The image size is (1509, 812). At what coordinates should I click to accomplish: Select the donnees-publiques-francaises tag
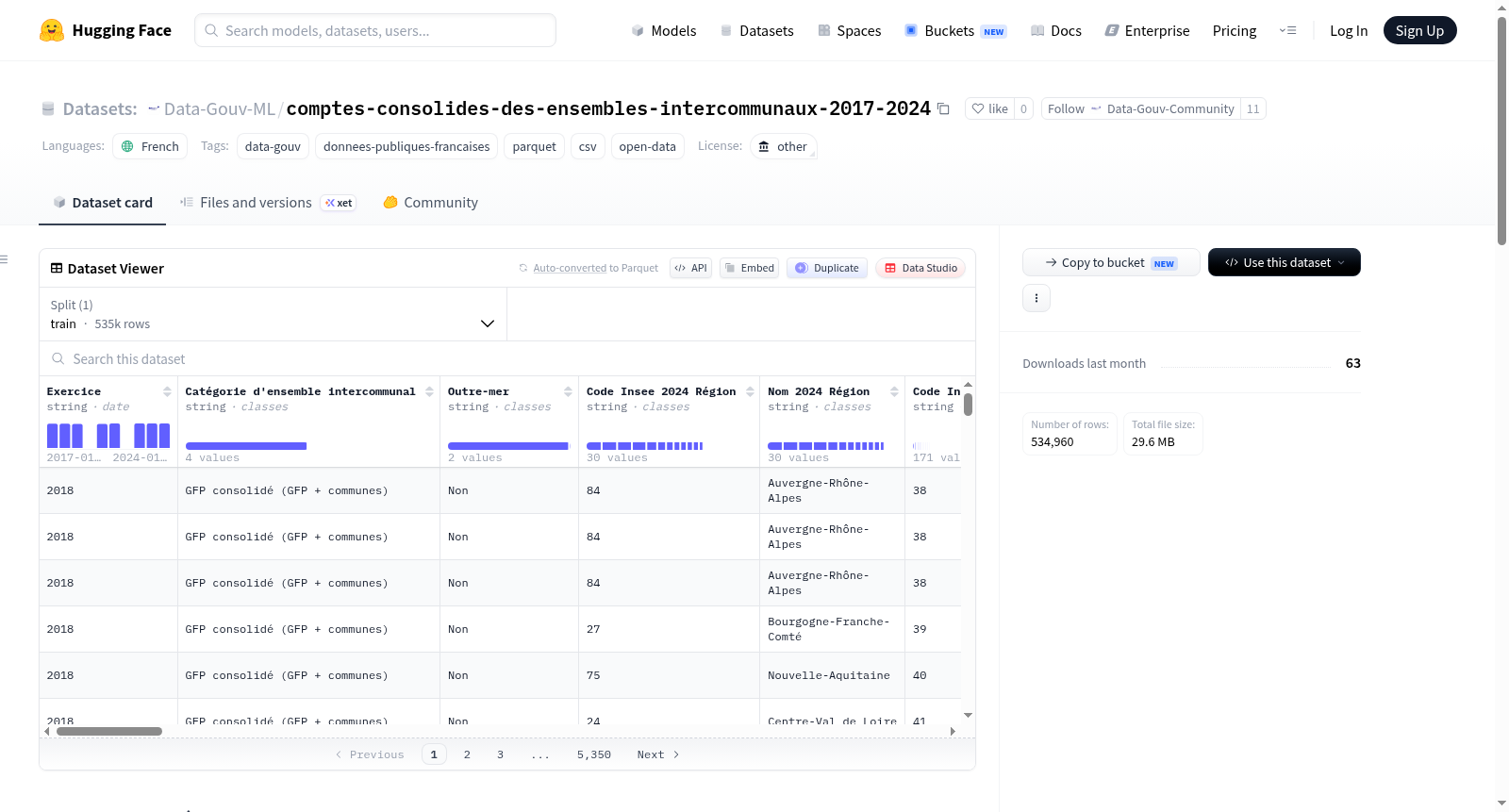click(406, 146)
